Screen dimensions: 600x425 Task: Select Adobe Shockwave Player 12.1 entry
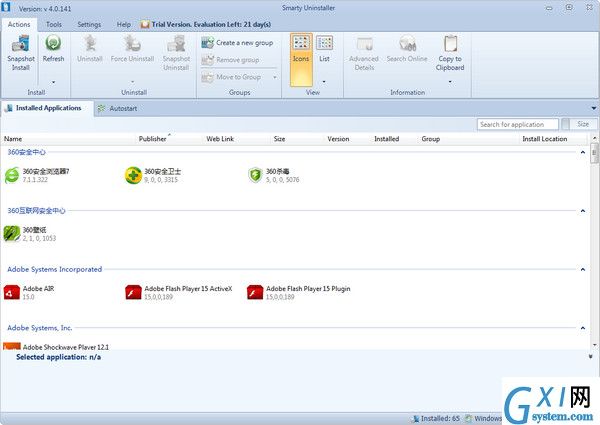pos(56,347)
